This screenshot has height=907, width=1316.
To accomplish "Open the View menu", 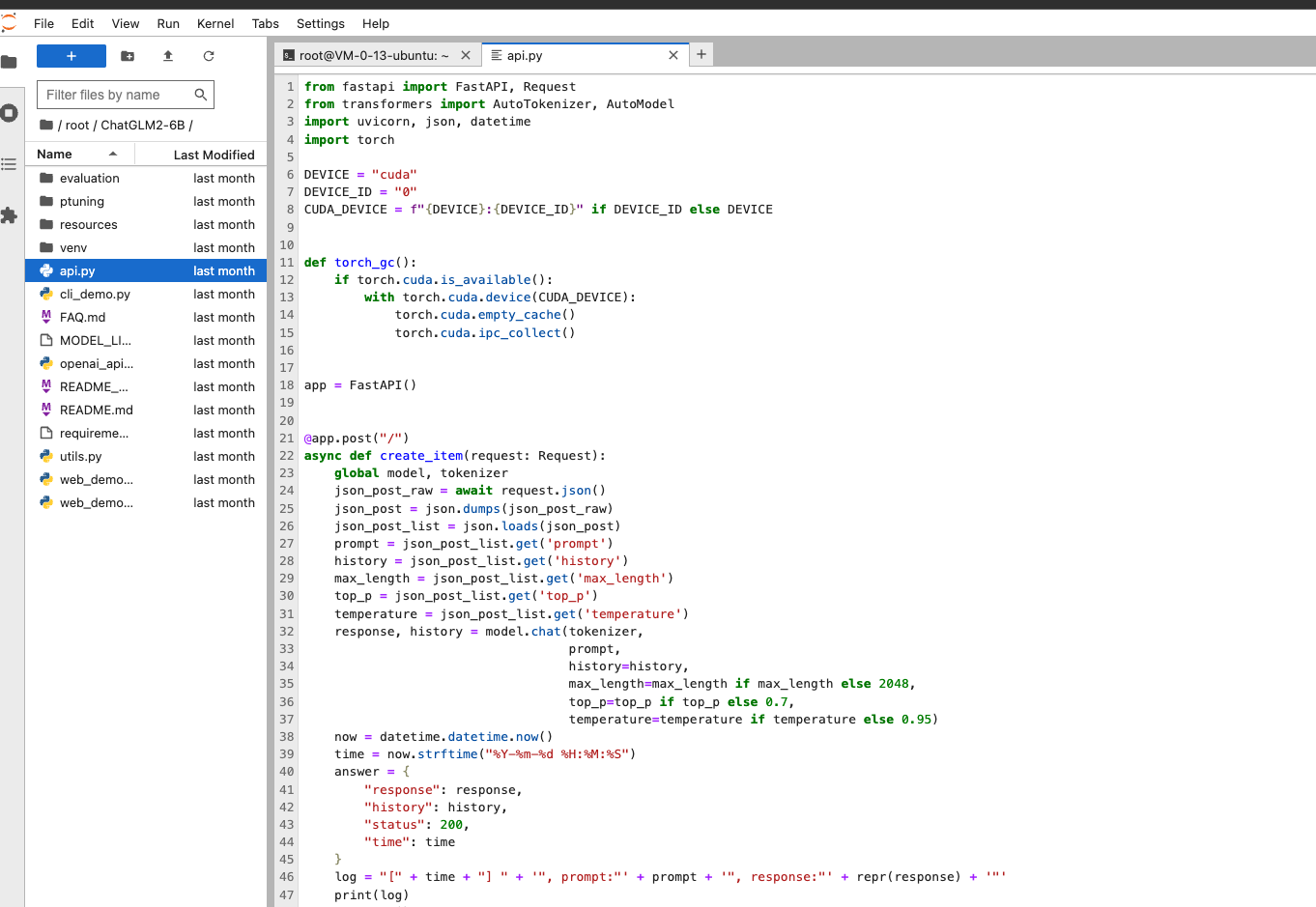I will click(x=126, y=23).
